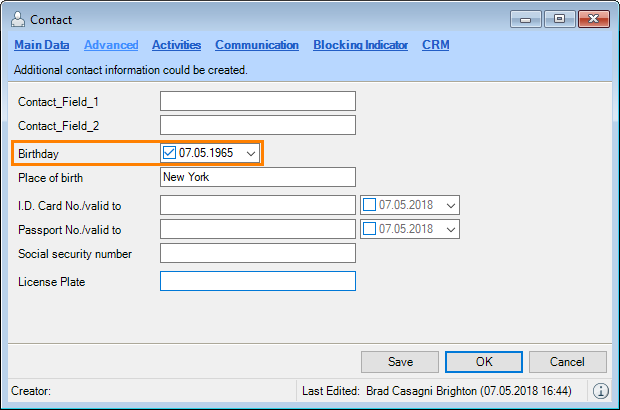Click the Place of birth field
This screenshot has width=620, height=410.
click(258, 177)
